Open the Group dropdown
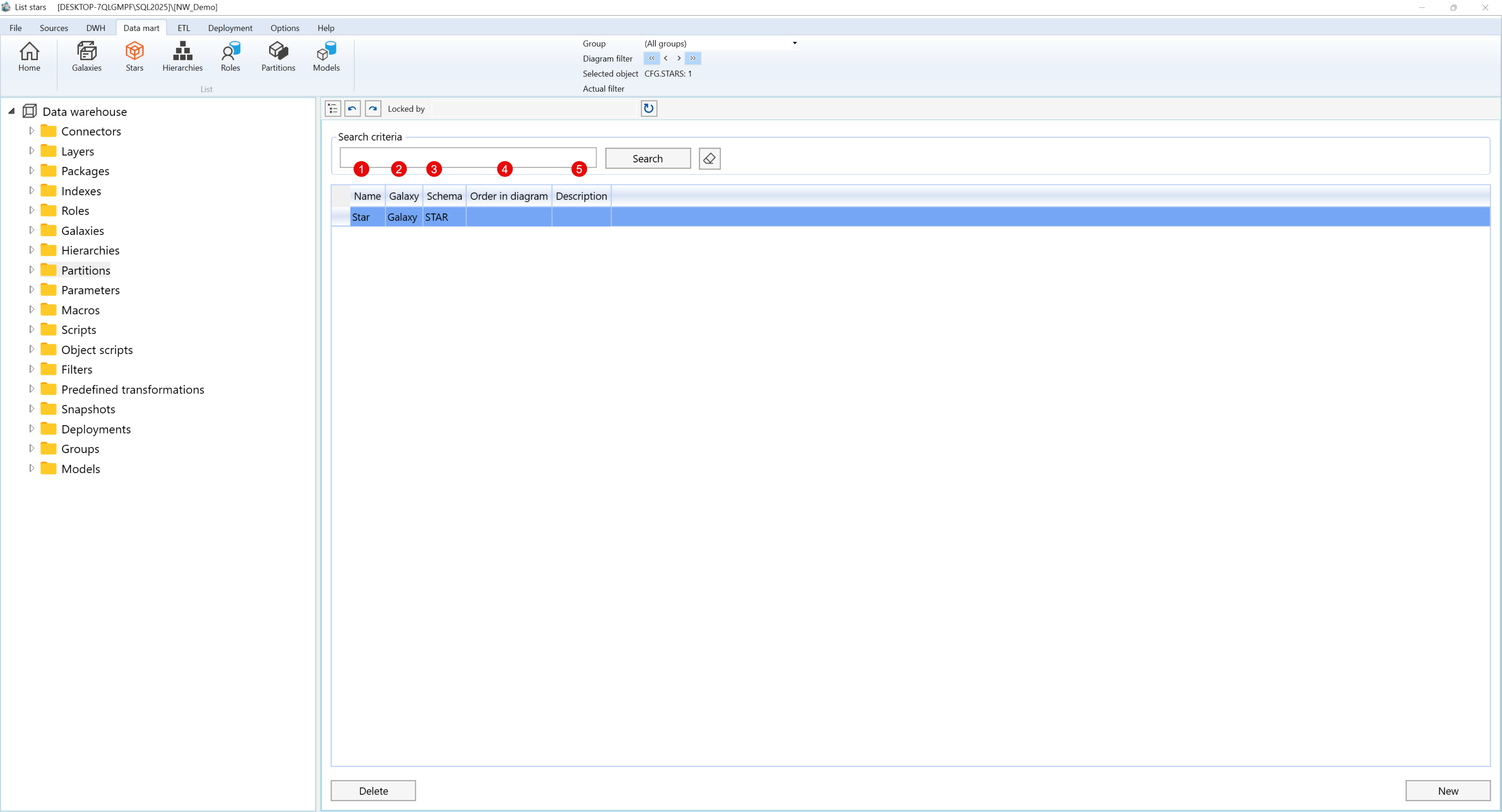Image resolution: width=1502 pixels, height=812 pixels. click(794, 43)
